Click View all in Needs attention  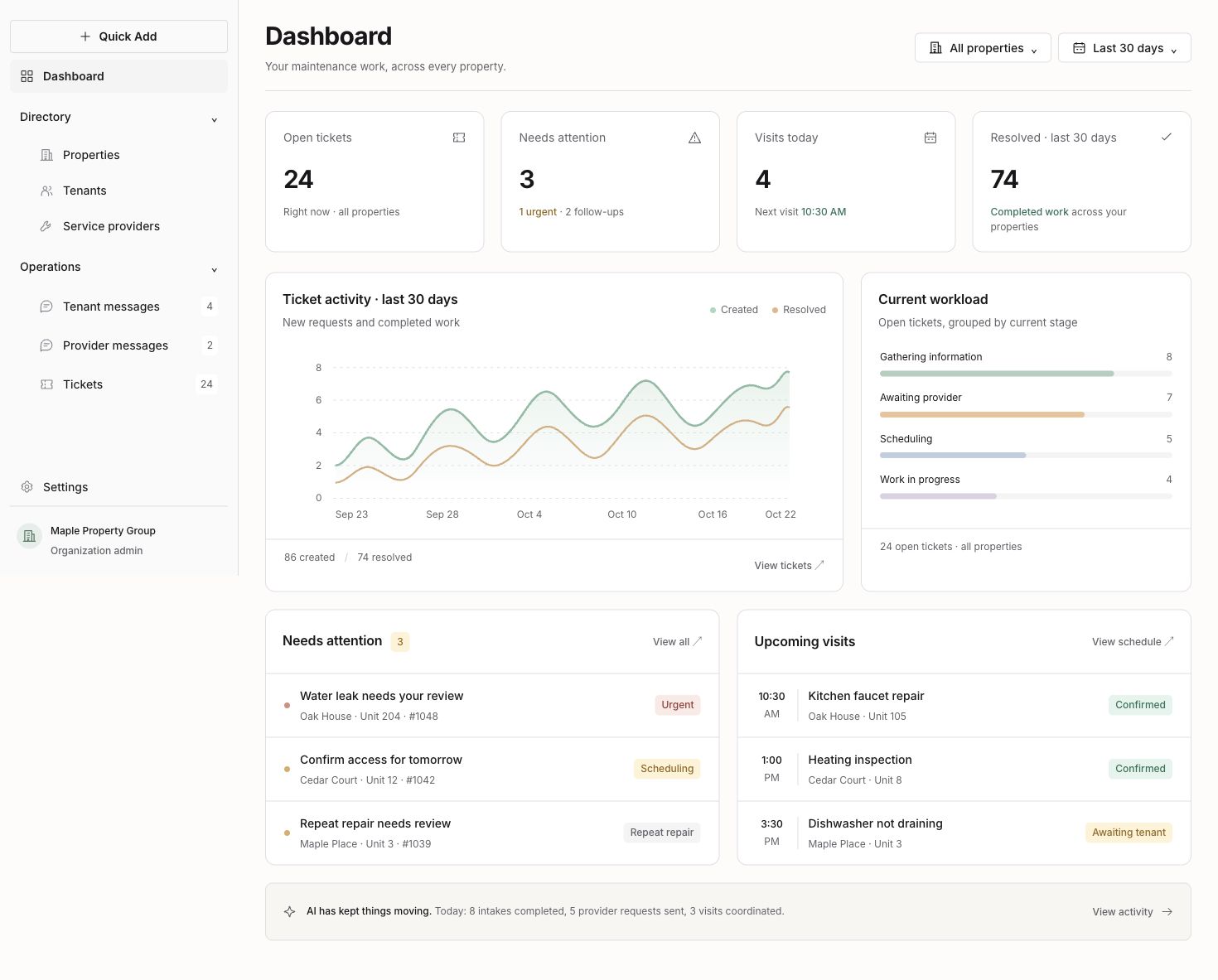tap(677, 642)
